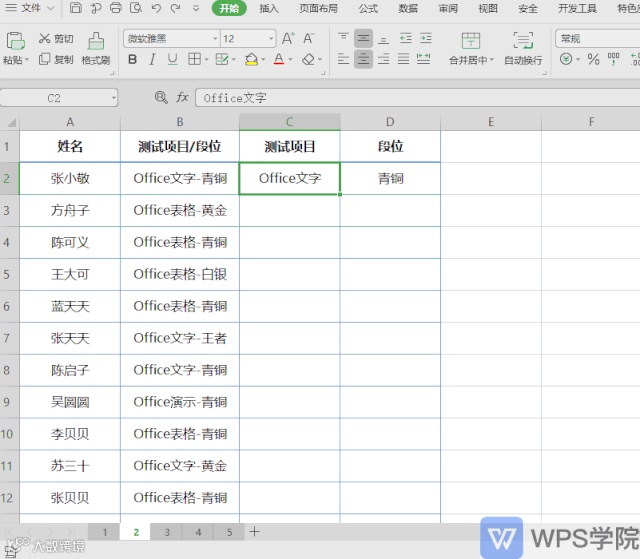This screenshot has width=640, height=559.
Task: Toggle Italic formatting
Action: [152, 60]
